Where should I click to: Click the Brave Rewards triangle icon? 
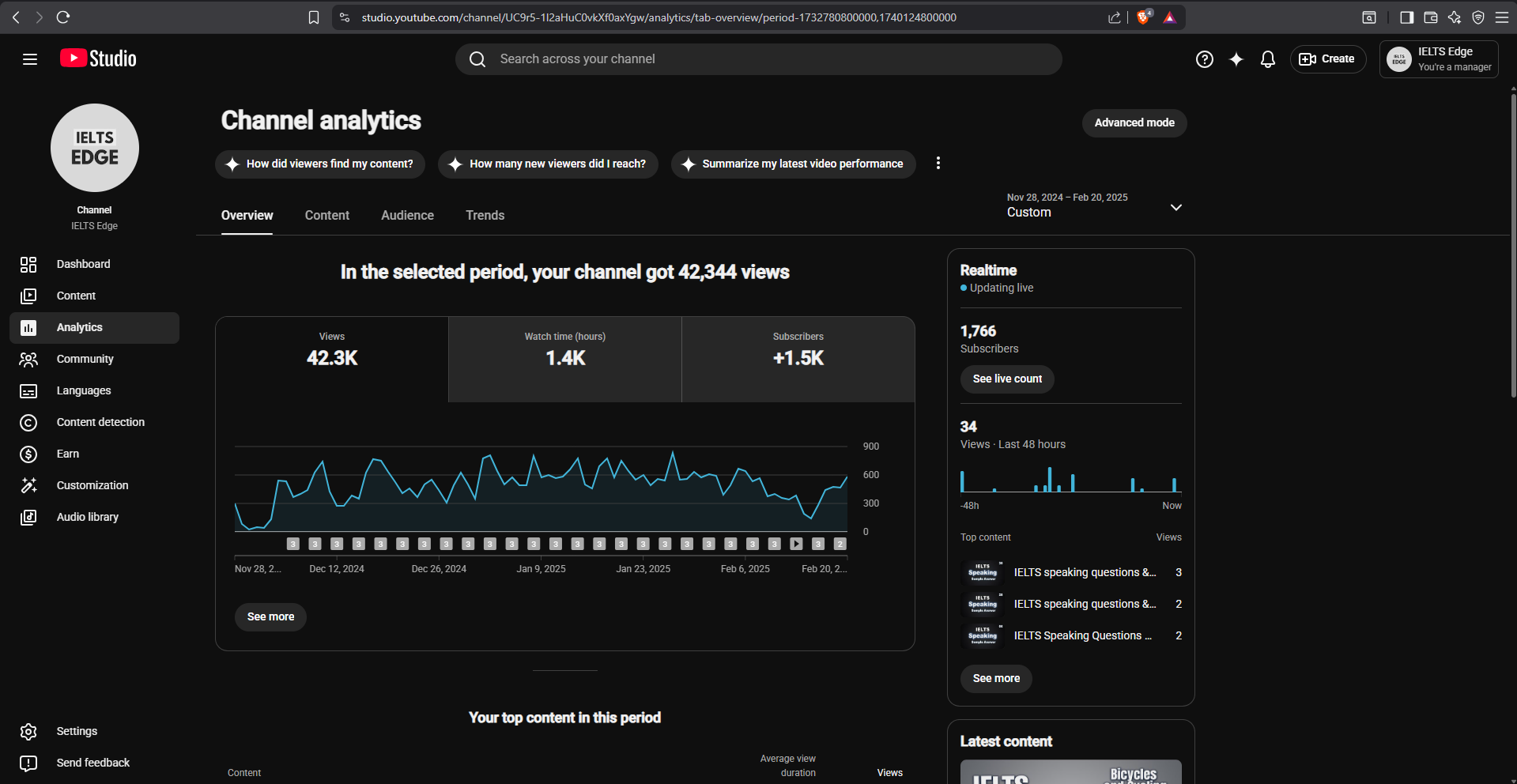coord(1170,17)
